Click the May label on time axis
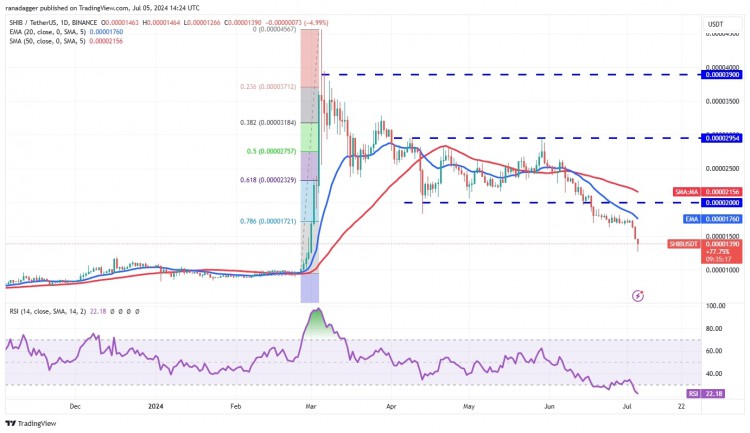The image size is (750, 433). coord(469,407)
